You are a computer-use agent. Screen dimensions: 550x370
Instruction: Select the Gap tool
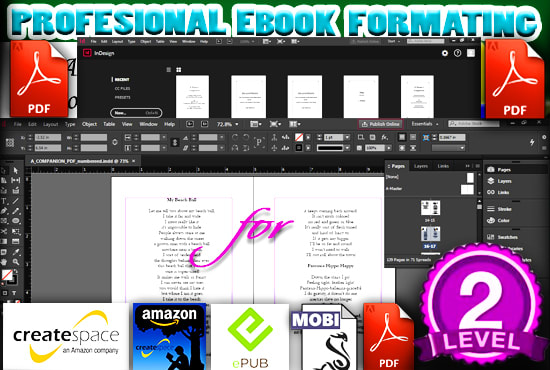click(15, 180)
